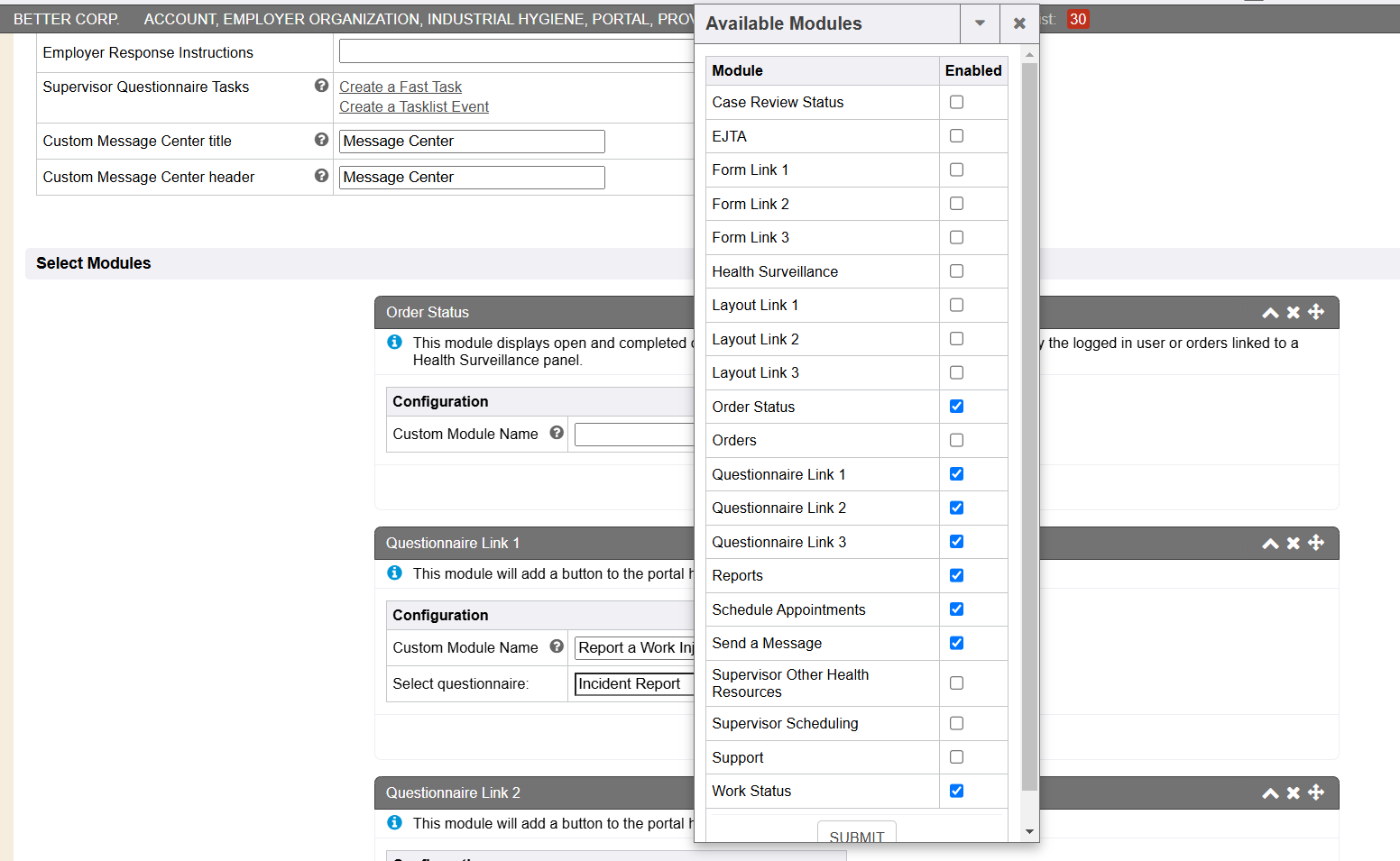Viewport: 1400px width, 861px height.
Task: Open the Create a Tasklist Event link
Action: click(x=414, y=106)
